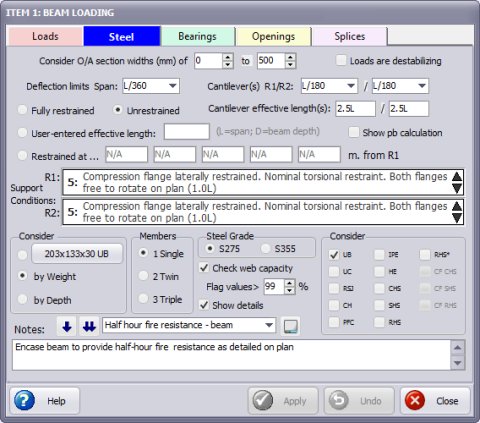This screenshot has width=480, height=423.
Task: Click the Undo button
Action: pyautogui.click(x=359, y=400)
